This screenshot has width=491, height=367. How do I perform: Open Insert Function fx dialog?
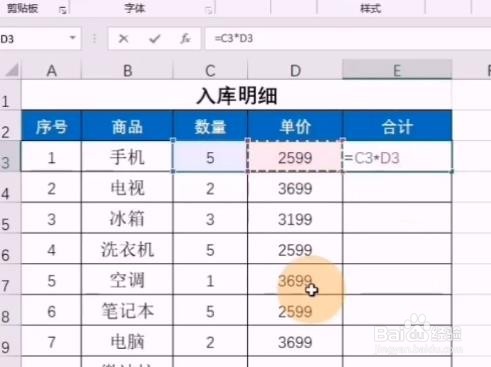[x=185, y=39]
